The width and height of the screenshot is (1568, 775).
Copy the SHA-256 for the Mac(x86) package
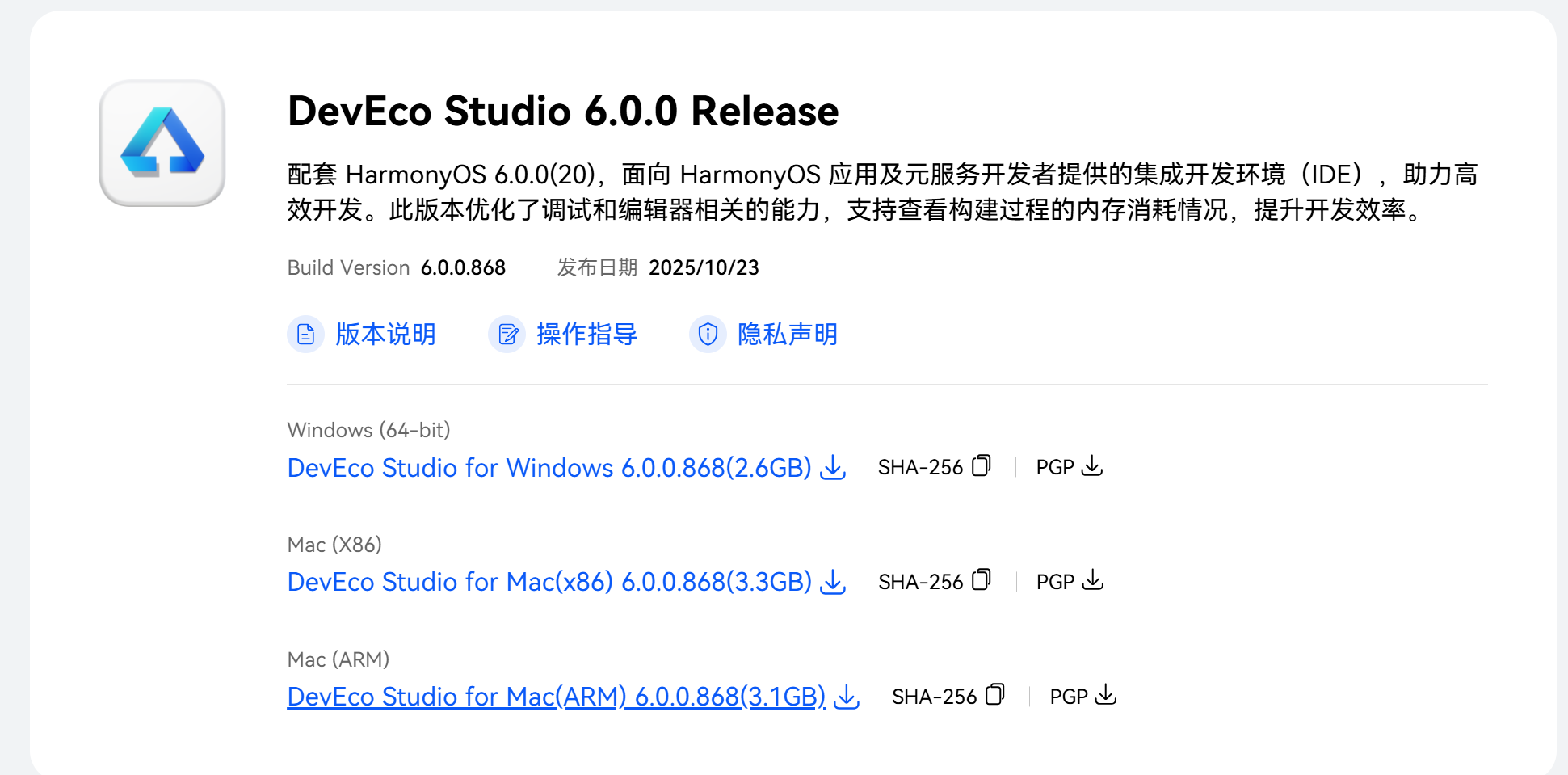pos(981,580)
